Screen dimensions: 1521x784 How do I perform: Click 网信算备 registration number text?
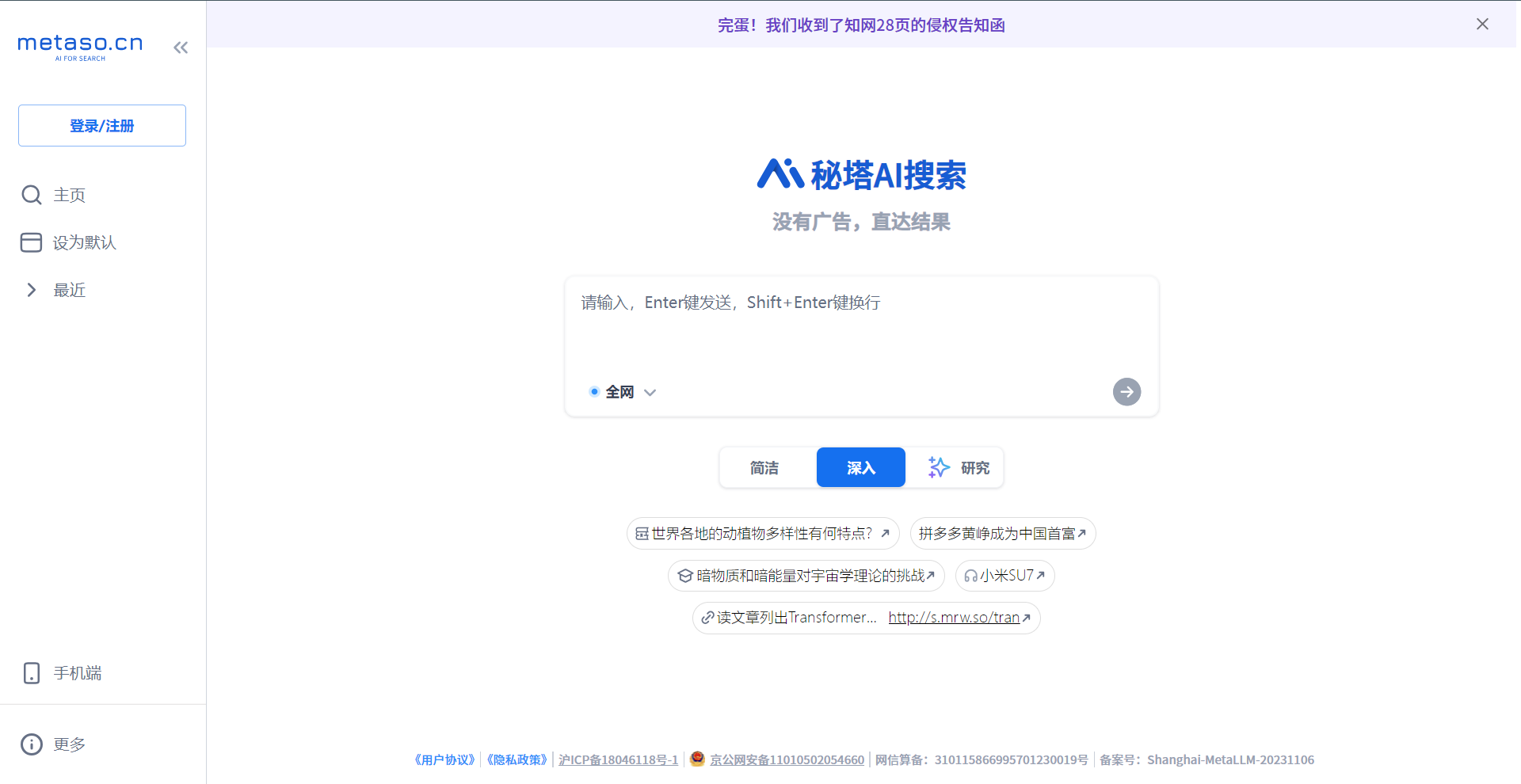(982, 759)
